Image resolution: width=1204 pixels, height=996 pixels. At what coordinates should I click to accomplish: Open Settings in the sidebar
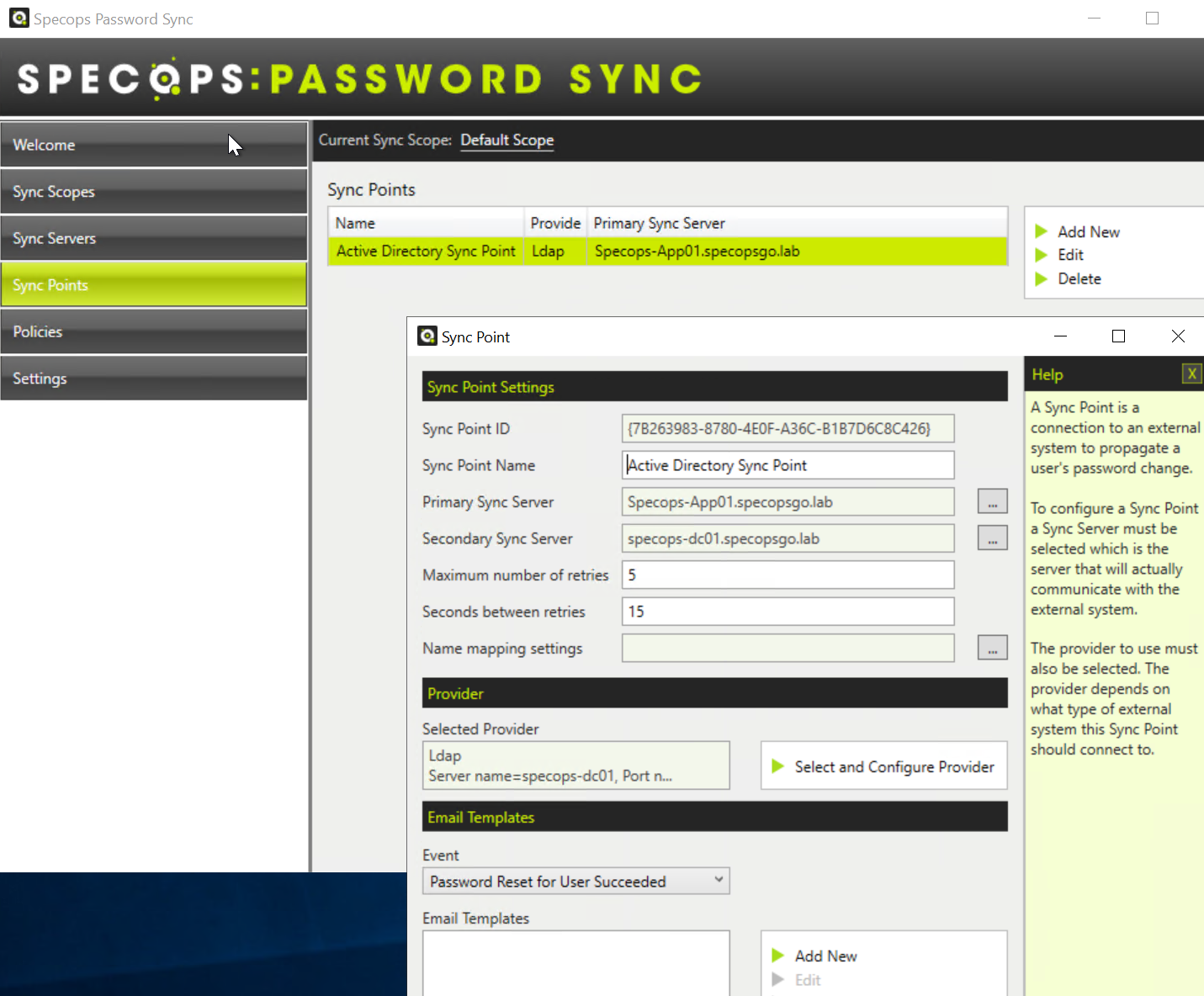click(x=154, y=379)
